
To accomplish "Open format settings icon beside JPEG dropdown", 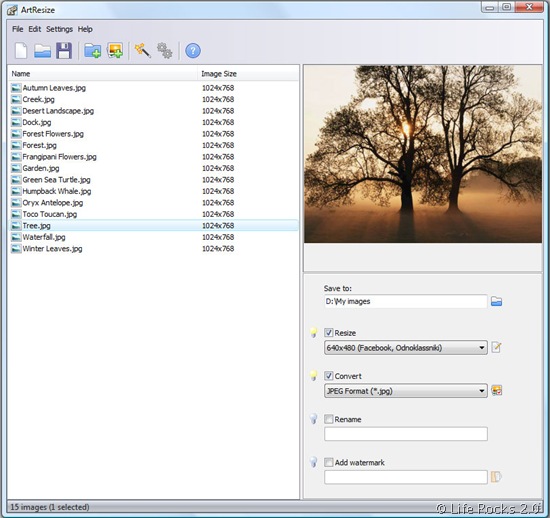I will click(496, 391).
